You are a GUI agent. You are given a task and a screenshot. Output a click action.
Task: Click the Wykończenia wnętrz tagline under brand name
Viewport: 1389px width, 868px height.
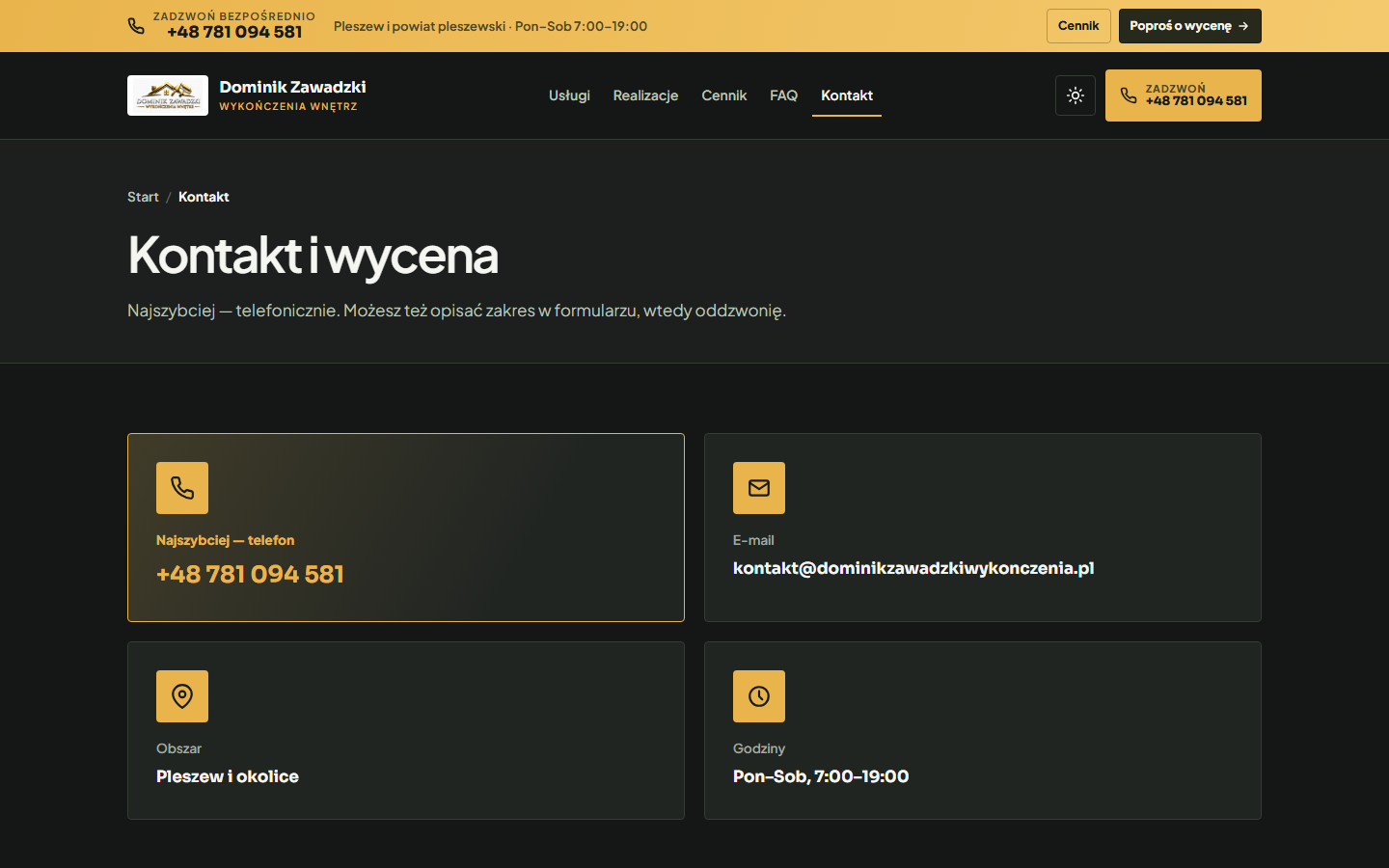coord(288,107)
